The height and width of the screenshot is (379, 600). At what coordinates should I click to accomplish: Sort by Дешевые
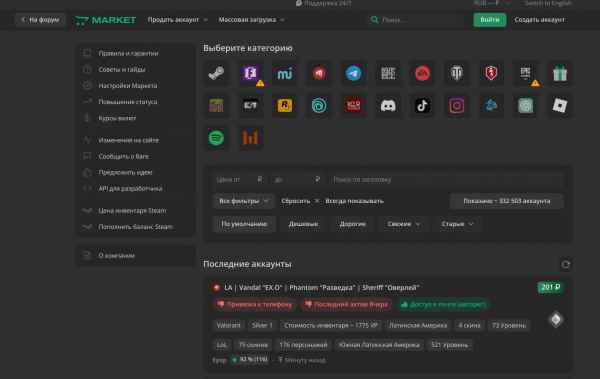point(303,224)
